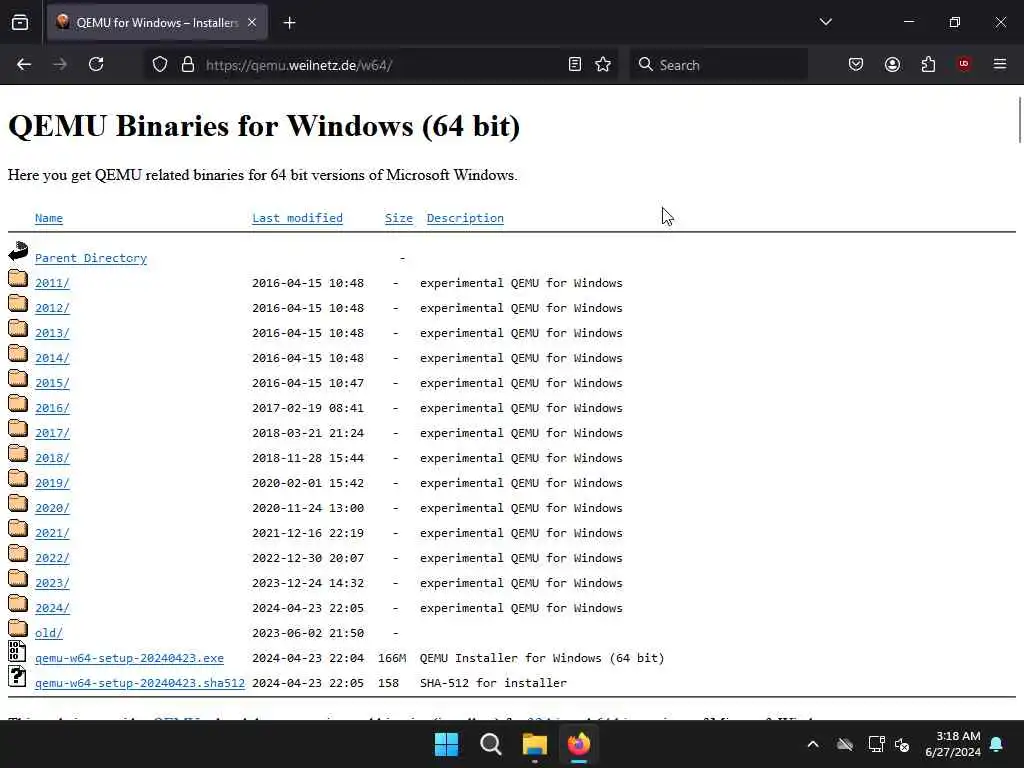Open a new tab with plus button
Screen dimensions: 1024x768
tap(289, 23)
